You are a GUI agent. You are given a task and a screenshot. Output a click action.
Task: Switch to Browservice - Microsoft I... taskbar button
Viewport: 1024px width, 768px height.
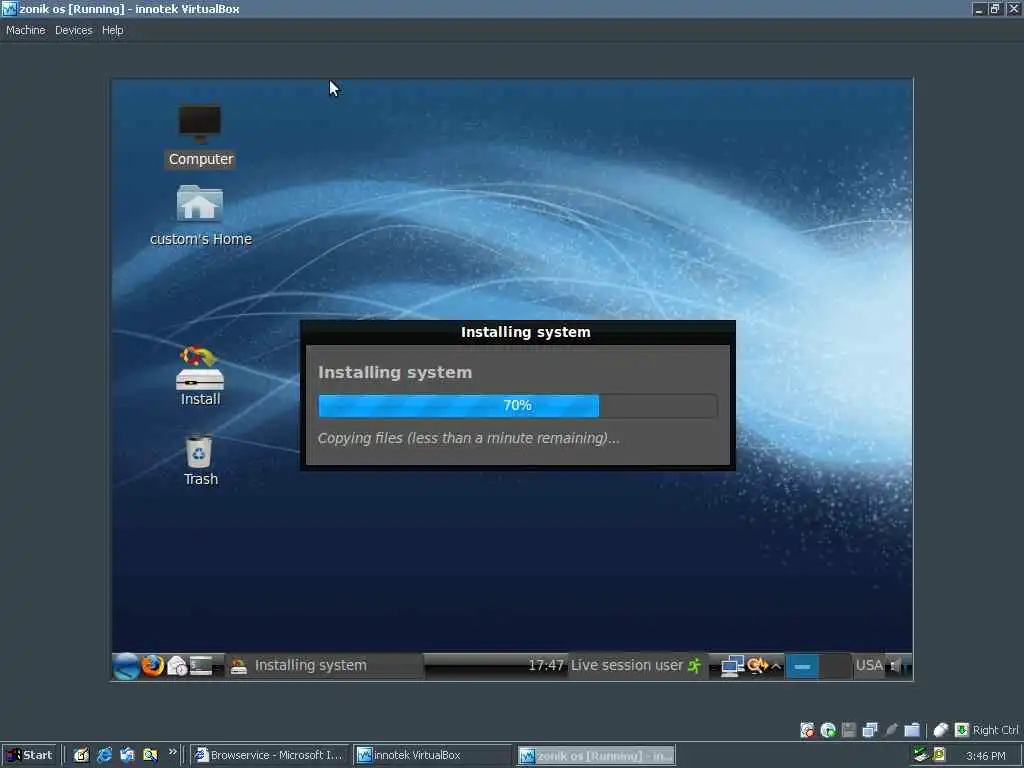pyautogui.click(x=270, y=755)
